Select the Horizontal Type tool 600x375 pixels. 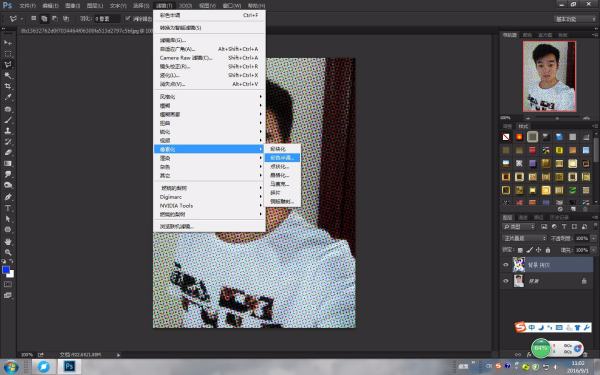(x=8, y=208)
